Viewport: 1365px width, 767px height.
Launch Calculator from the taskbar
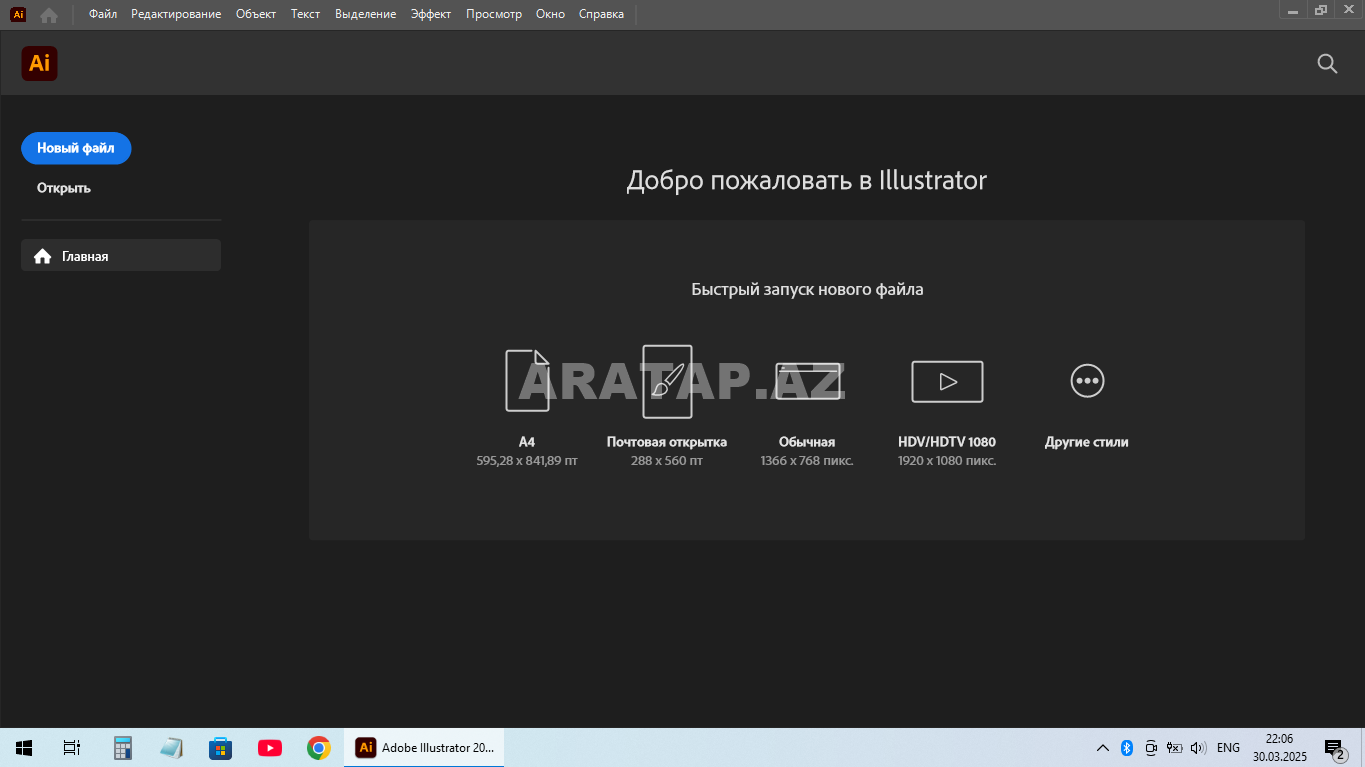[x=123, y=748]
